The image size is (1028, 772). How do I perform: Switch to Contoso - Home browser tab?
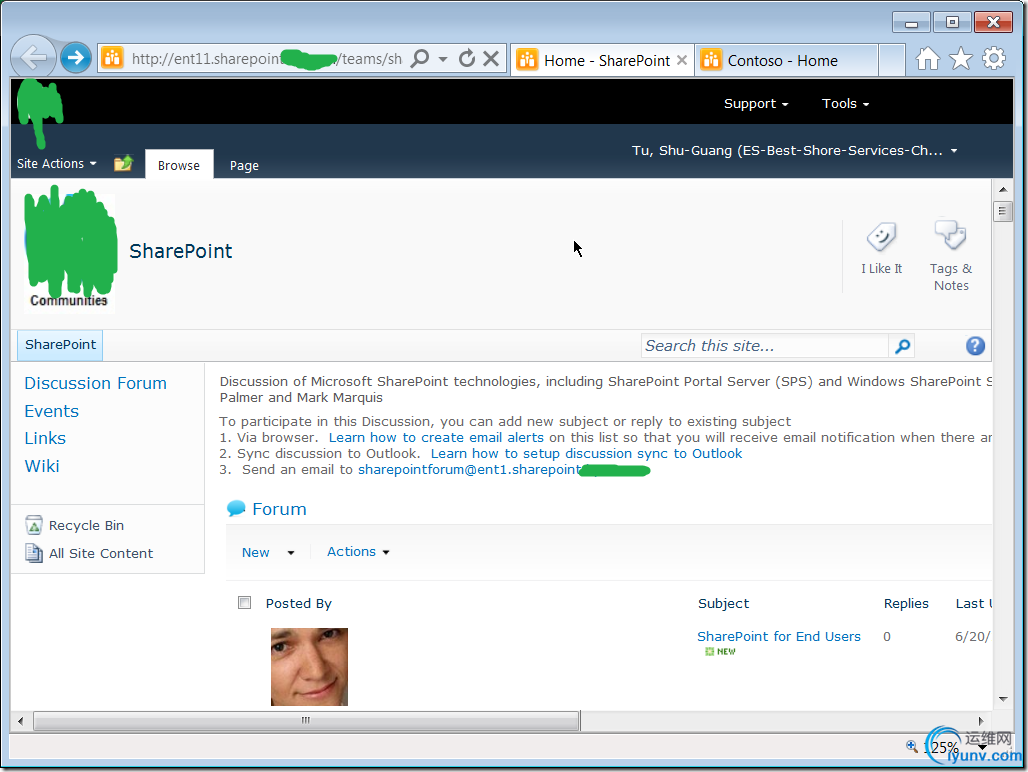[786, 60]
